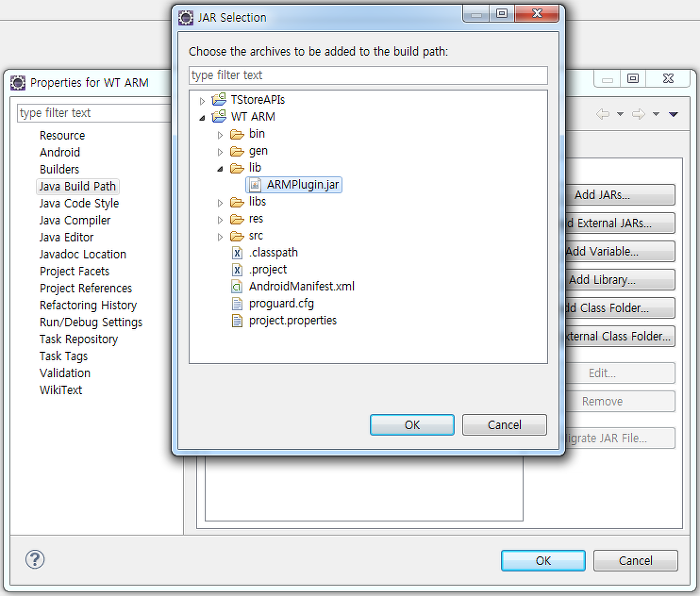Screen dimensions: 700x596
Task: Select Java Build Path page
Action: click(77, 187)
